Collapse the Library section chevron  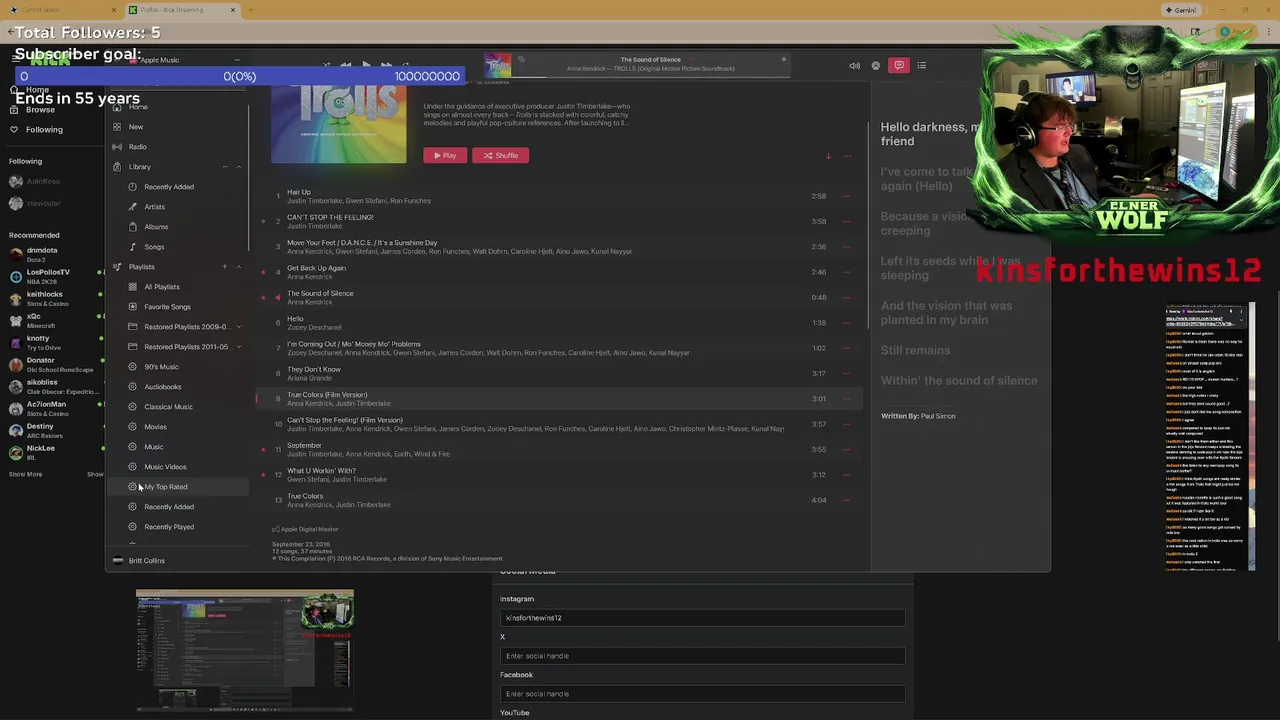[239, 167]
